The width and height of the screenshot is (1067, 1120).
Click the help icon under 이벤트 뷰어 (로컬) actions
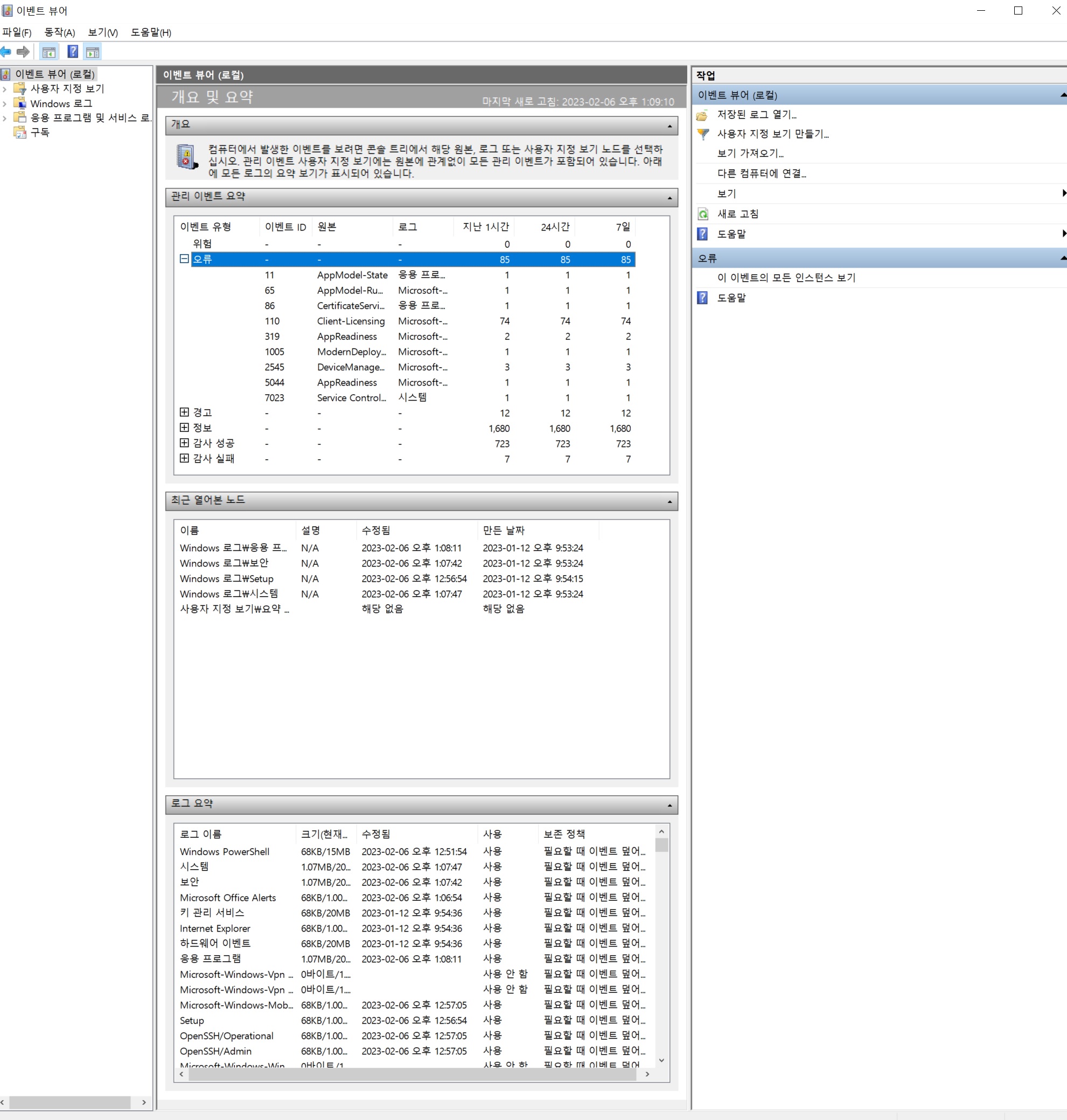702,234
